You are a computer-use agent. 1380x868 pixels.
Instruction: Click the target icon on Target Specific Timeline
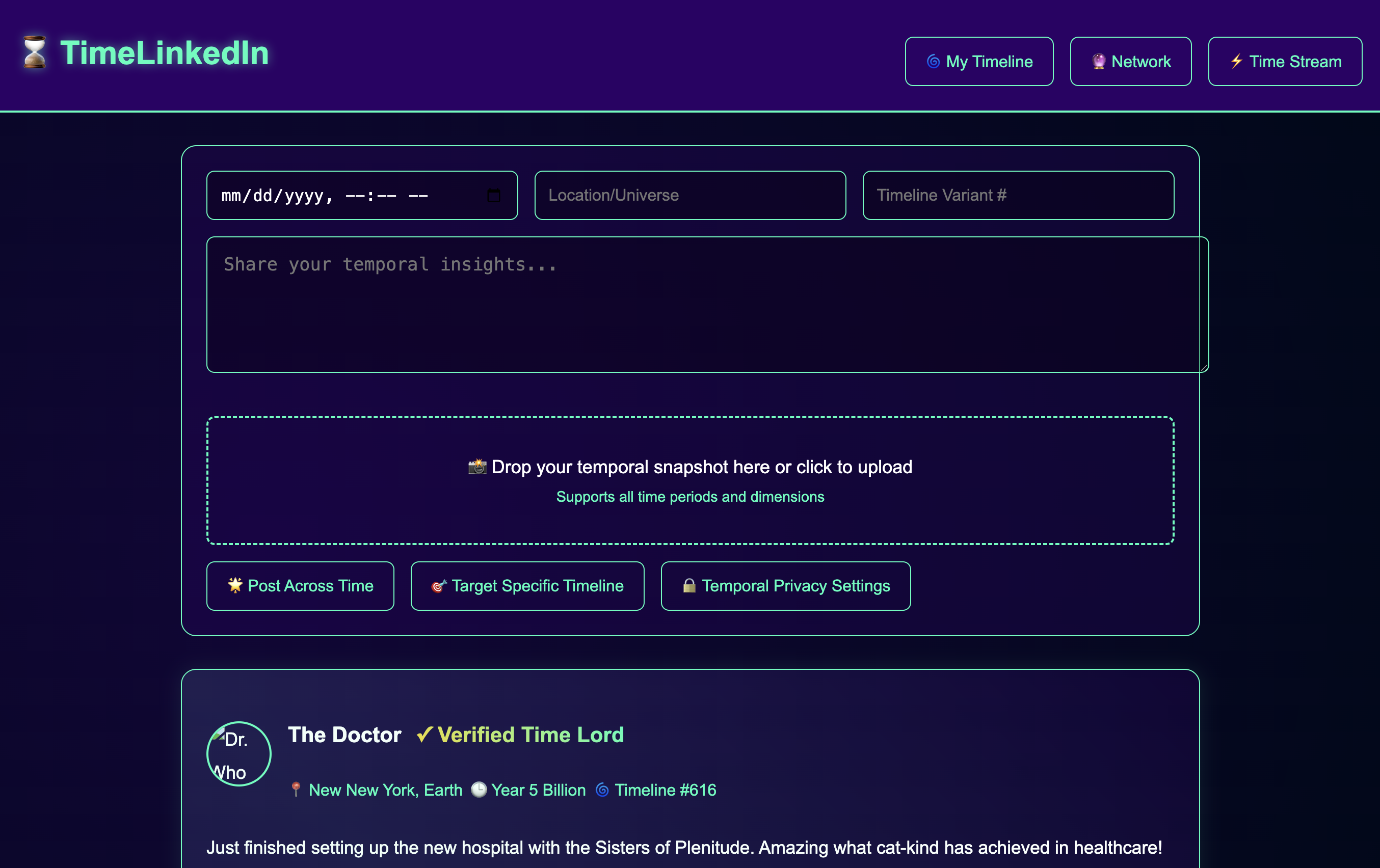pyautogui.click(x=438, y=585)
